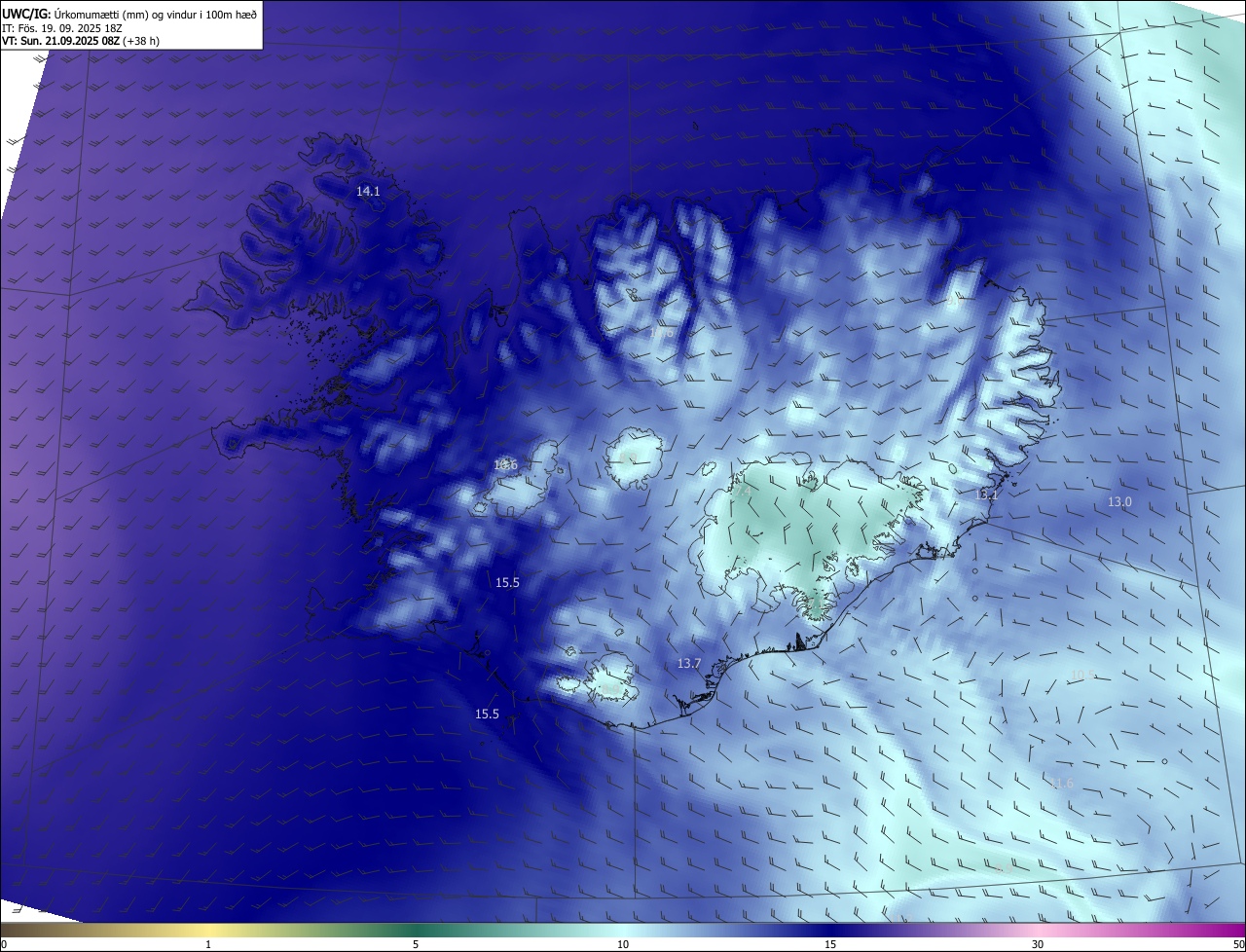Click the "50" tick on the color scale
This screenshot has height=952, width=1246.
click(x=1238, y=944)
